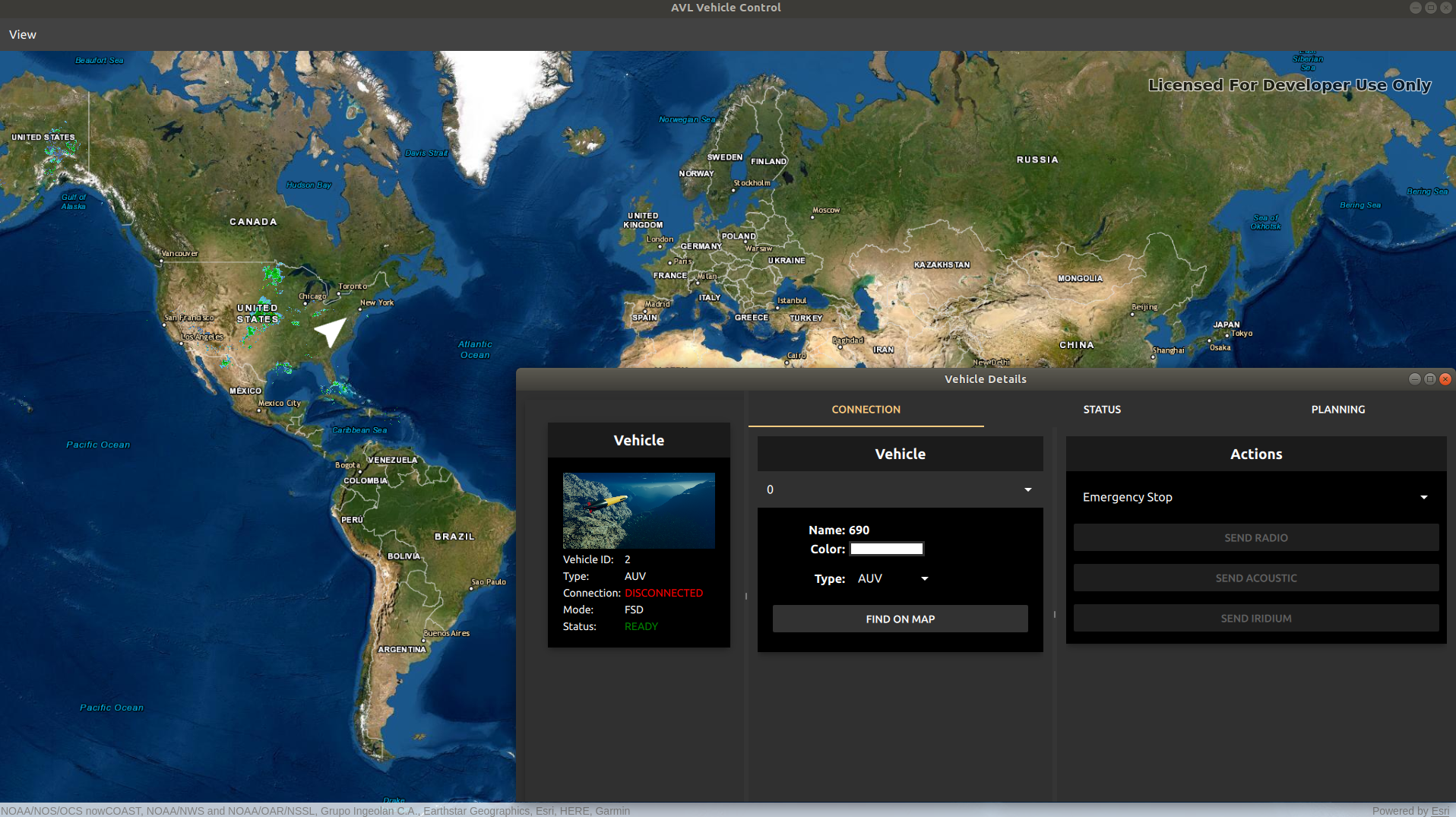Expand the vehicle selector dropdown showing 0
This screenshot has height=817, width=1456.
point(900,489)
